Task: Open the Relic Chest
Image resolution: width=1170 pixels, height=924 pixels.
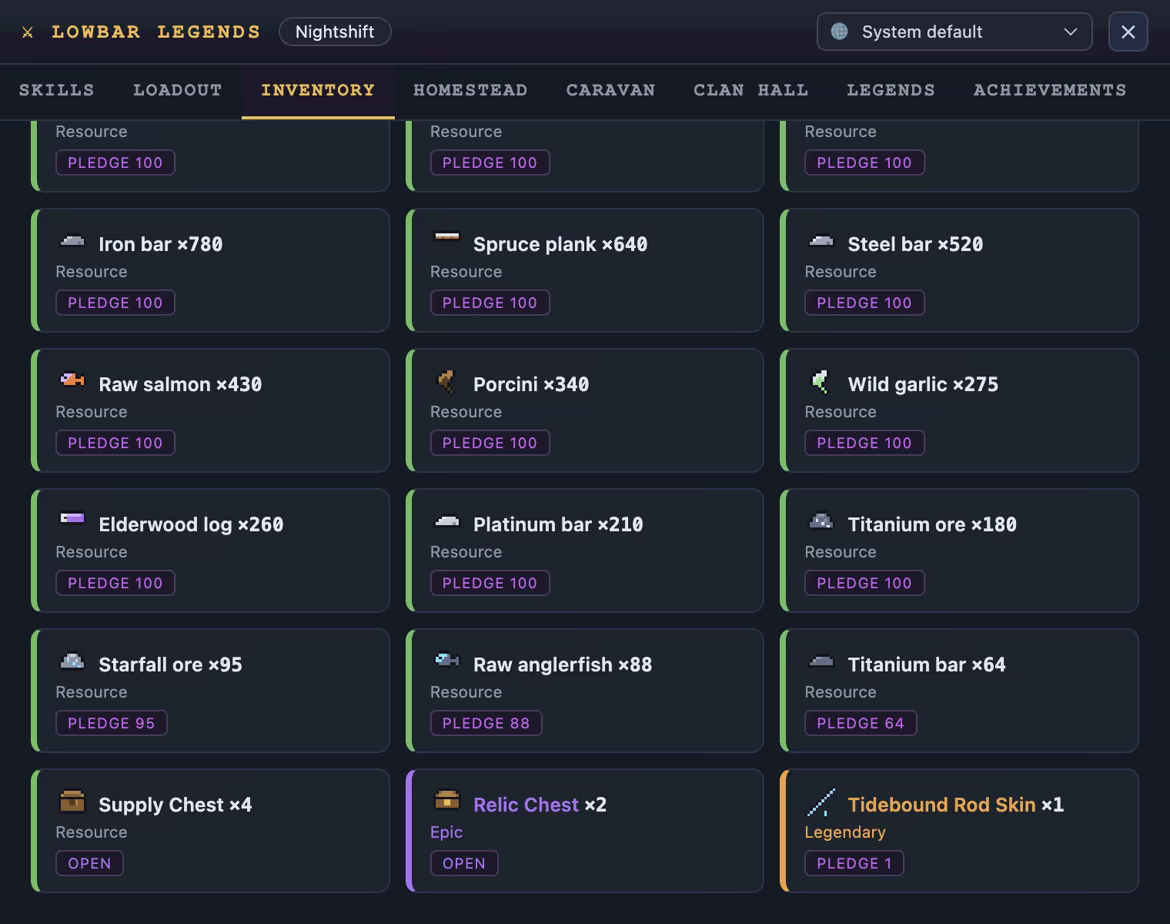Action: (x=464, y=864)
